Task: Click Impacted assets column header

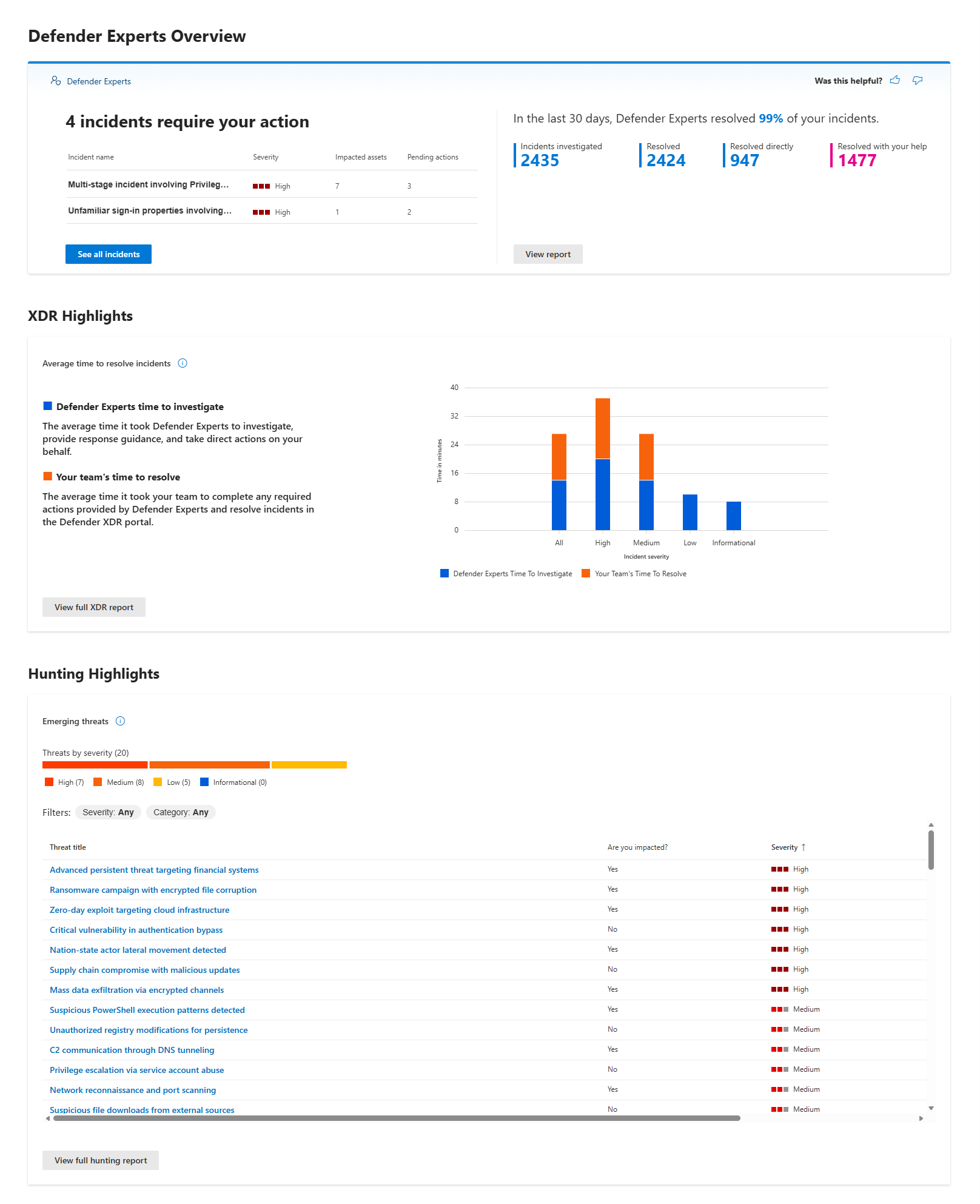Action: (x=361, y=157)
